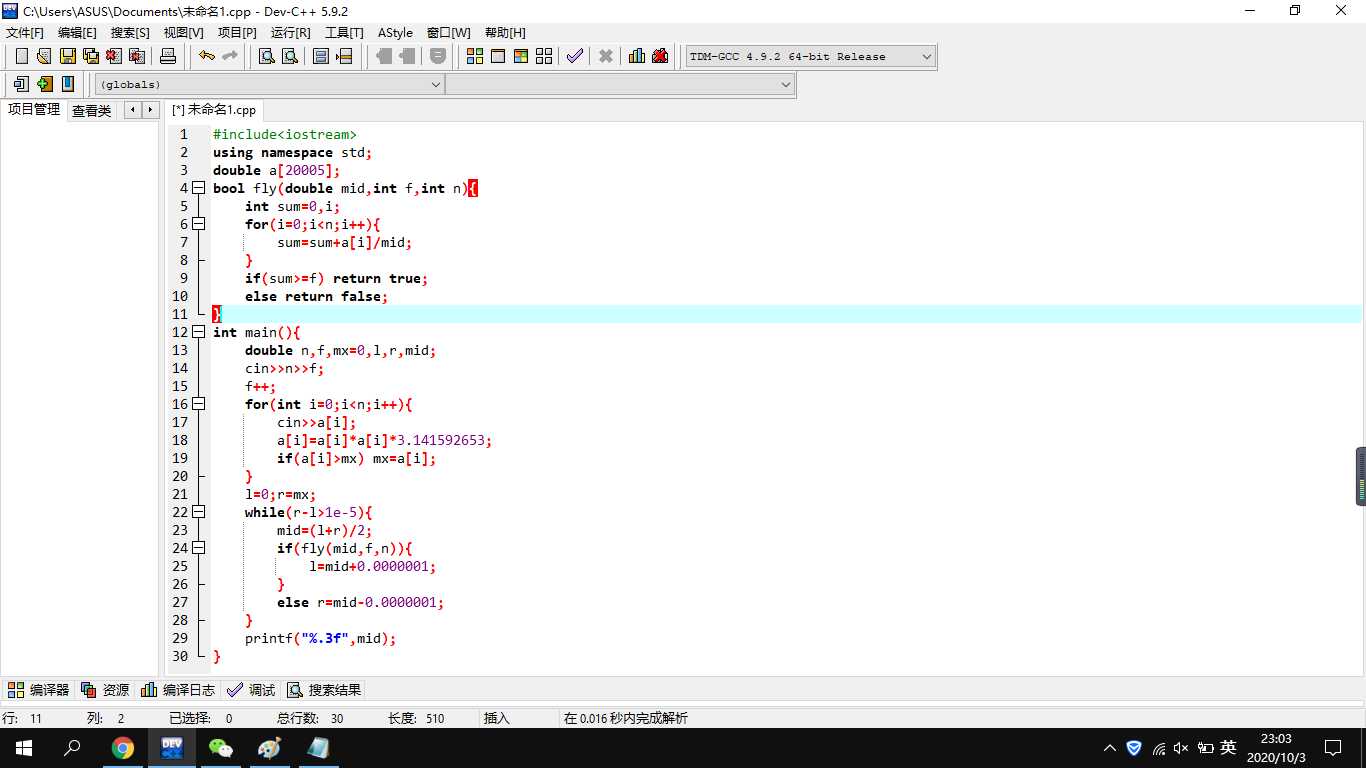Close the current file via toolbar
This screenshot has width=1366, height=768.
point(114,56)
